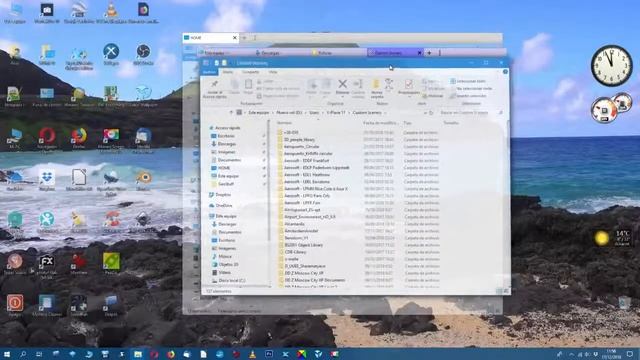Open the Eliminar dropdown arrow

pos(342,97)
